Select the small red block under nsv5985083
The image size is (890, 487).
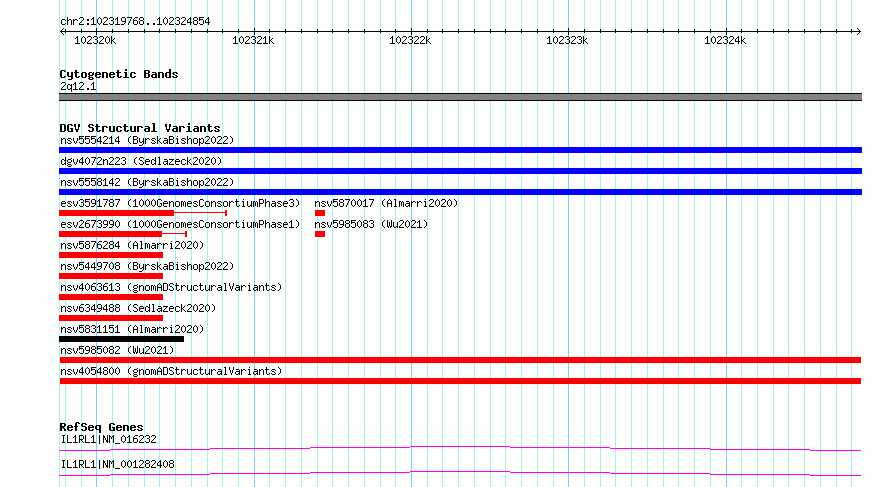coord(320,234)
